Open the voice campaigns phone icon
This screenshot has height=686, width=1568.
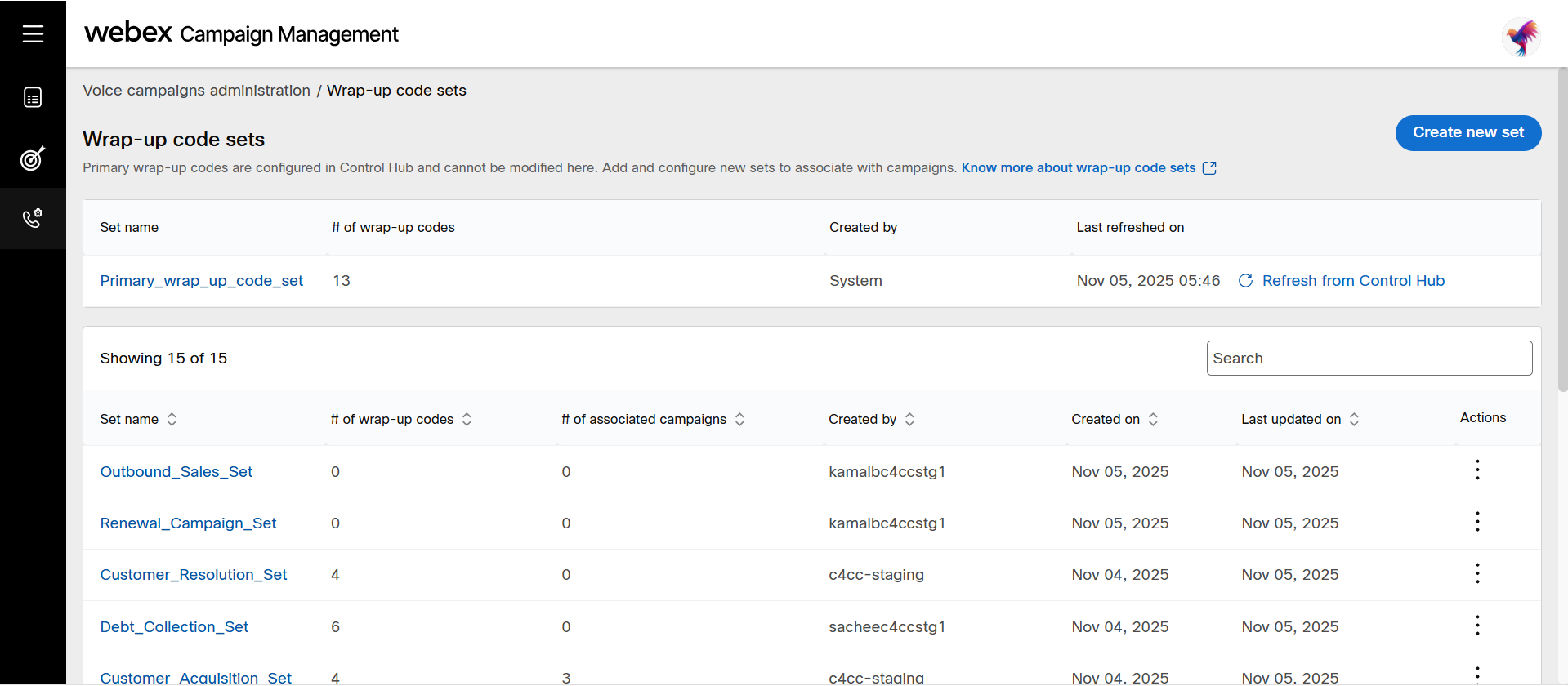click(x=33, y=218)
